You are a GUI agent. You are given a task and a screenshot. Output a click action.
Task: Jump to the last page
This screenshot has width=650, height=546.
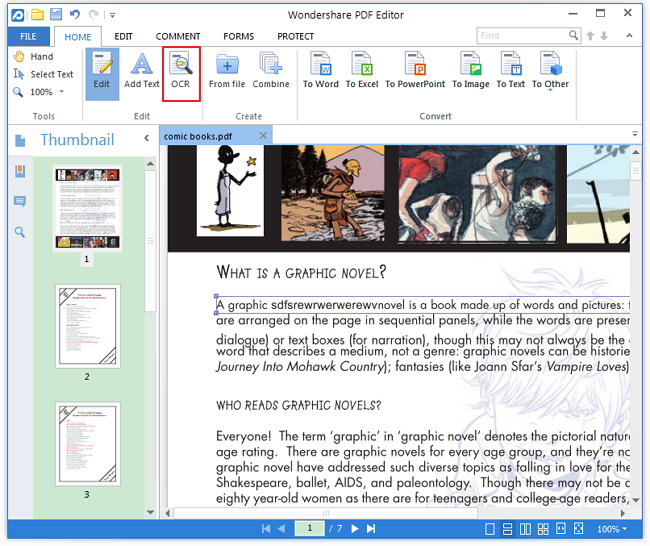tap(371, 529)
